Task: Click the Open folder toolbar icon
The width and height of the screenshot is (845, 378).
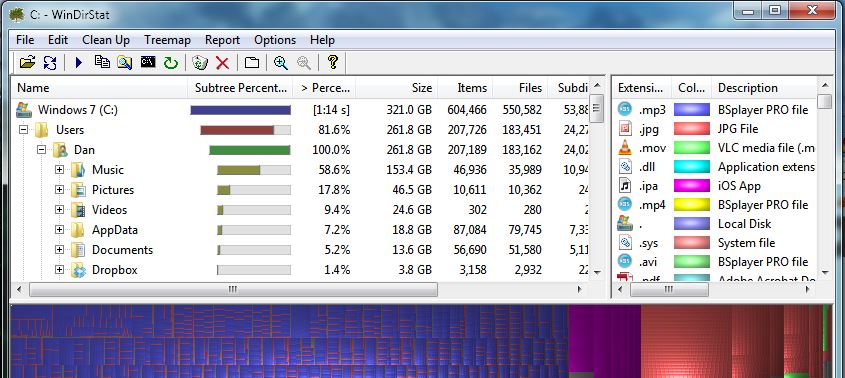Action: point(27,63)
